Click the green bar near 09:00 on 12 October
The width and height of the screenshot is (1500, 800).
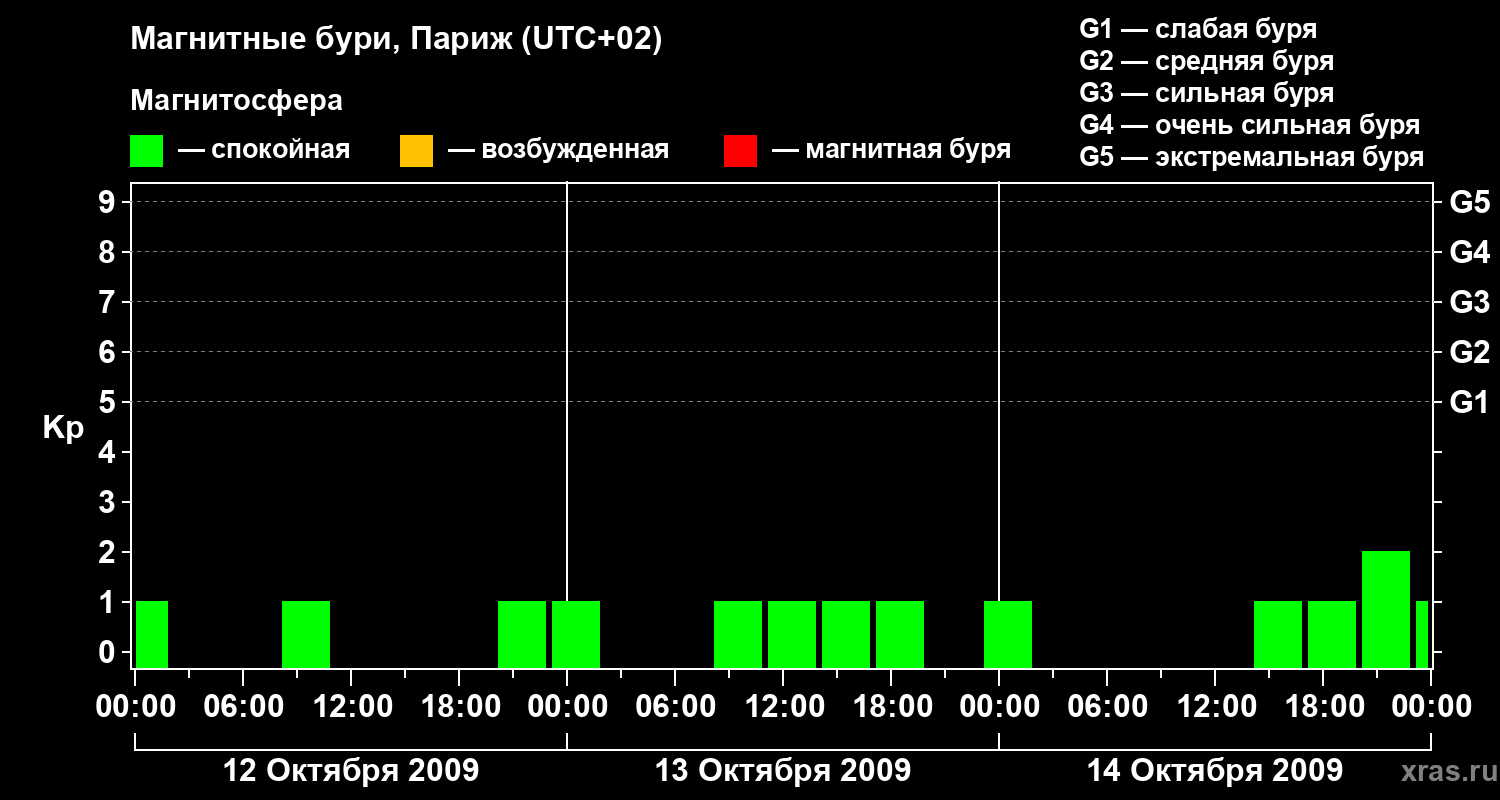[306, 634]
